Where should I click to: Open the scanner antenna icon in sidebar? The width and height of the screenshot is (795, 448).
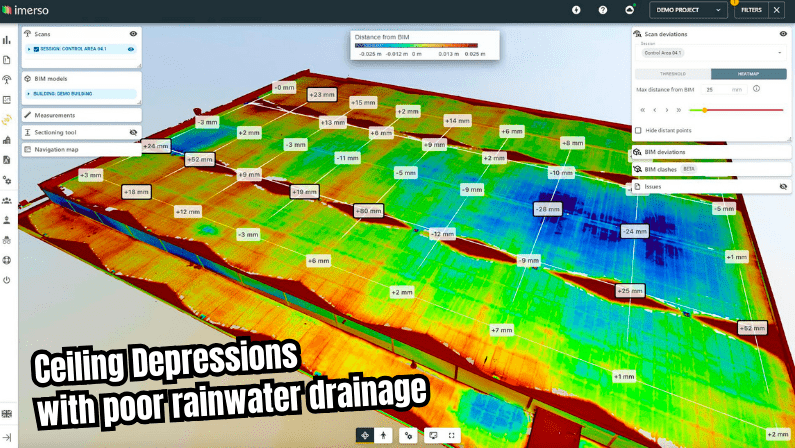[x=7, y=80]
